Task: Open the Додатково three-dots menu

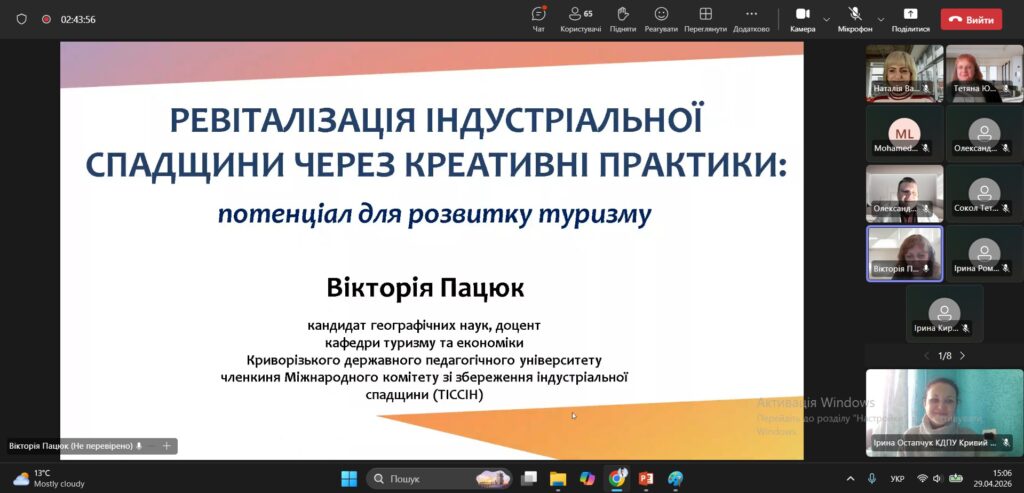Action: pyautogui.click(x=751, y=14)
